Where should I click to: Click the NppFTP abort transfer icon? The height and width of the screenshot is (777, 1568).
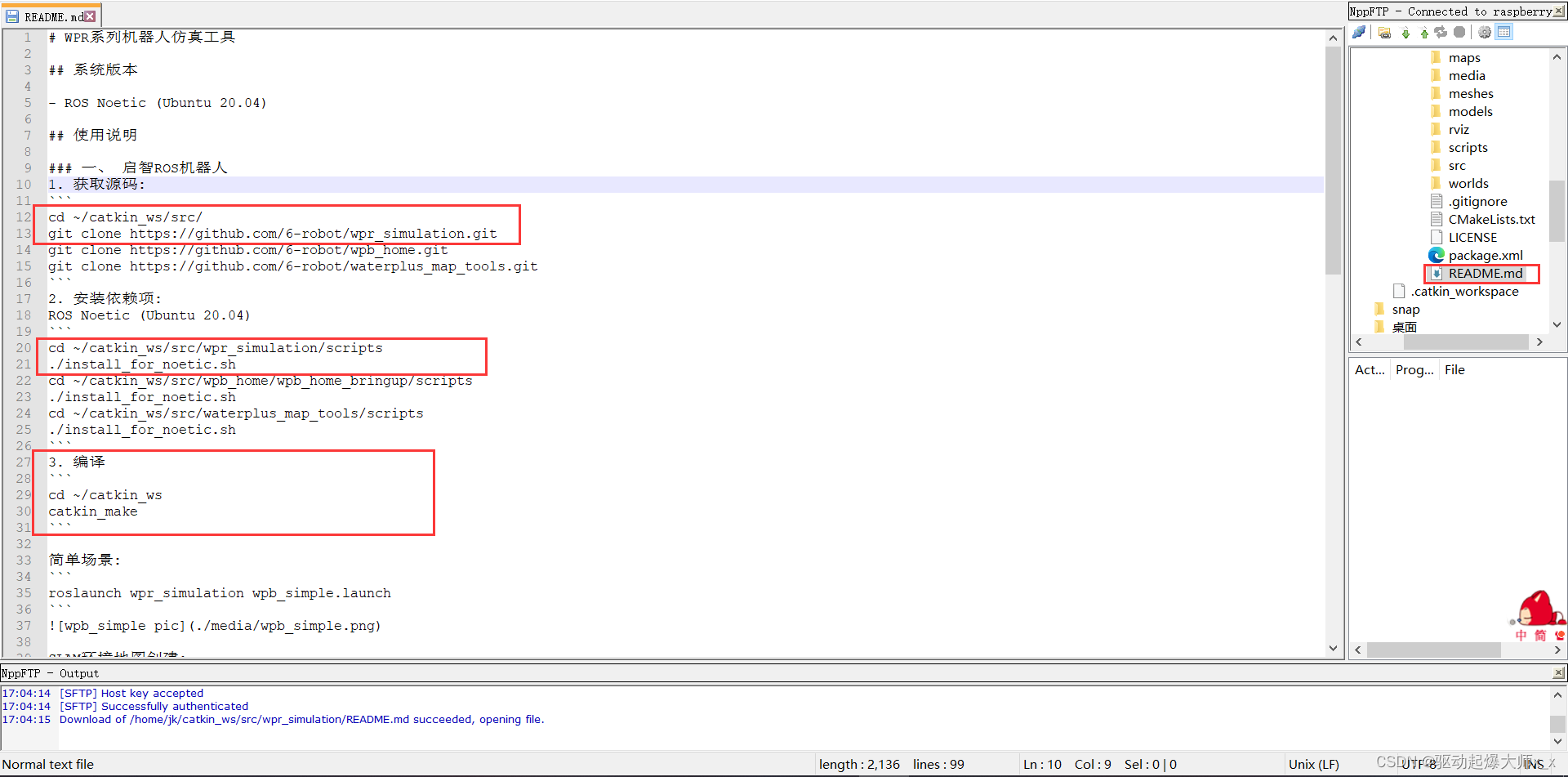point(1459,32)
